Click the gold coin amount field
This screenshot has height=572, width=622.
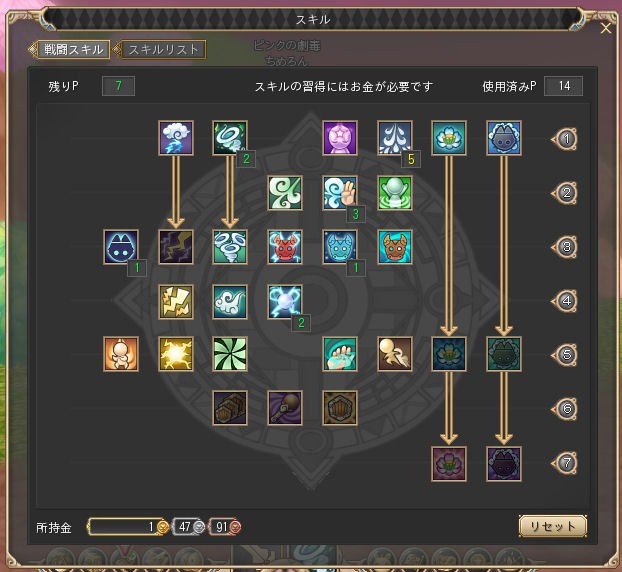click(128, 527)
